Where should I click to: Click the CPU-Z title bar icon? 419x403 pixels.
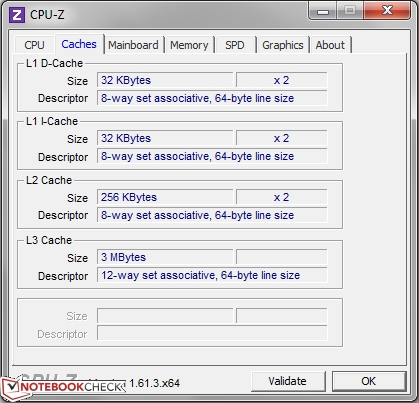pyautogui.click(x=16, y=15)
